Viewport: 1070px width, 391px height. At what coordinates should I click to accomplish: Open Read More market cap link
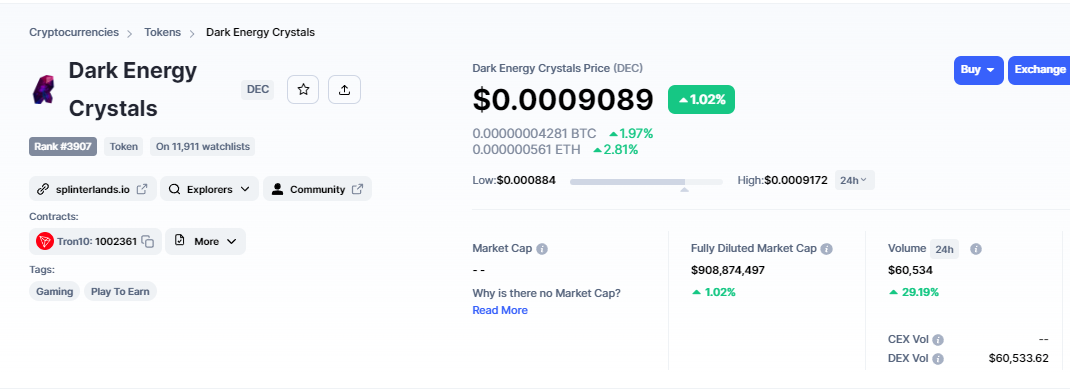coord(500,310)
